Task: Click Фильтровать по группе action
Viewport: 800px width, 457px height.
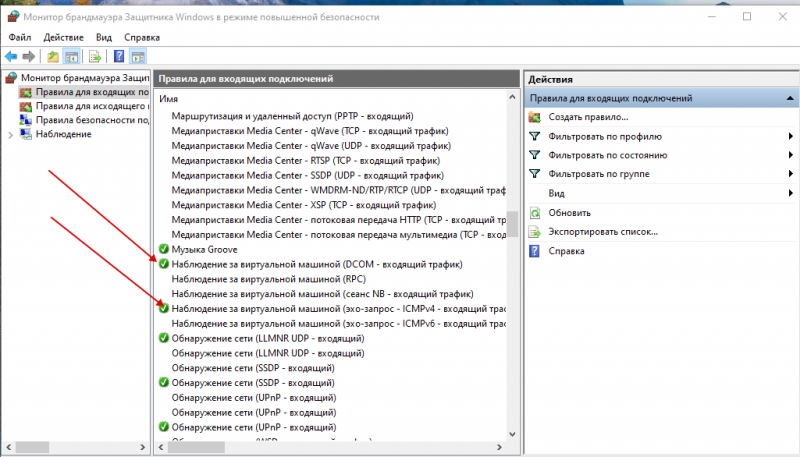Action: [x=601, y=174]
